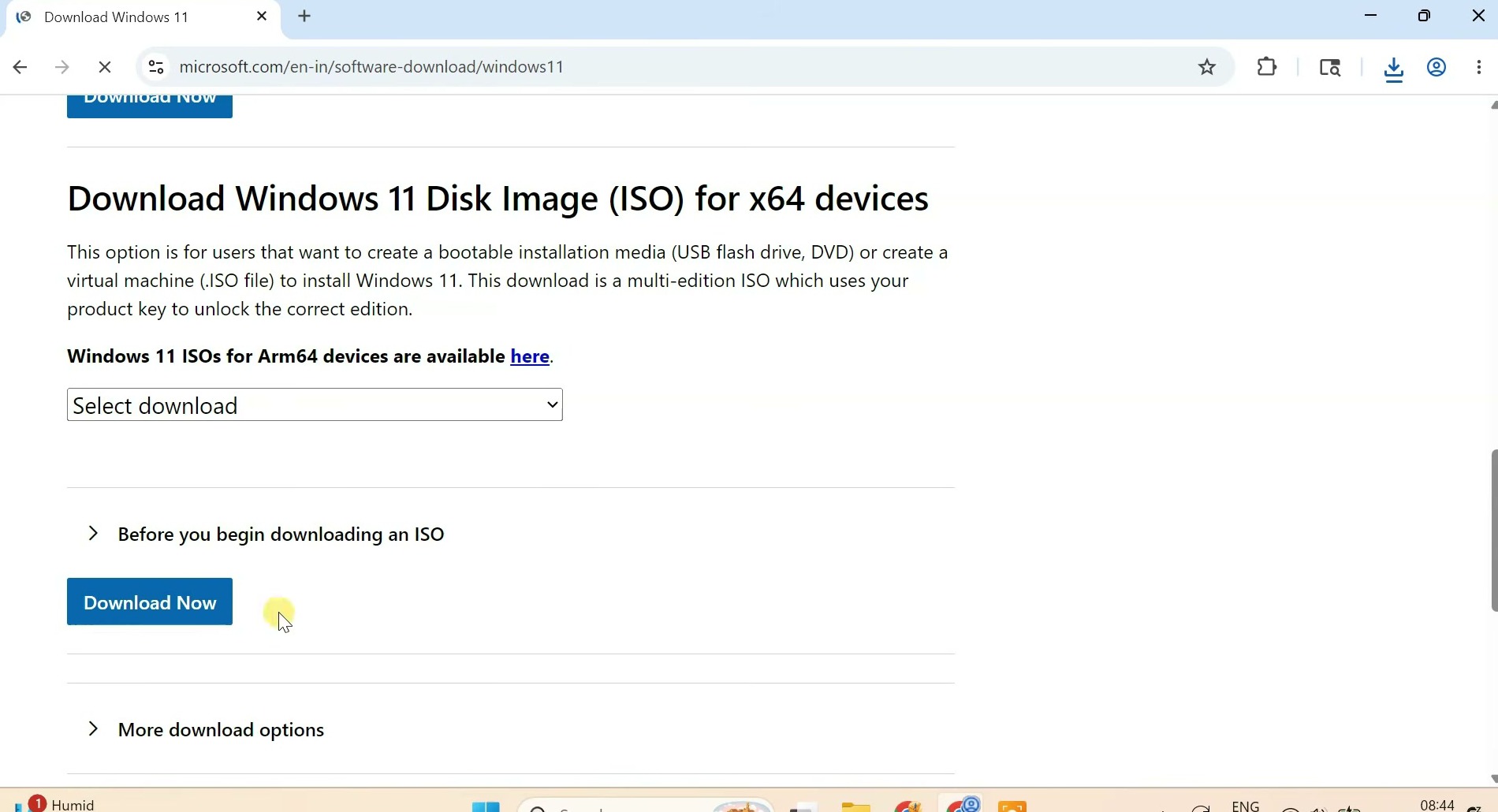View site information icon in address bar
Viewport: 1498px width, 812px height.
click(x=156, y=67)
